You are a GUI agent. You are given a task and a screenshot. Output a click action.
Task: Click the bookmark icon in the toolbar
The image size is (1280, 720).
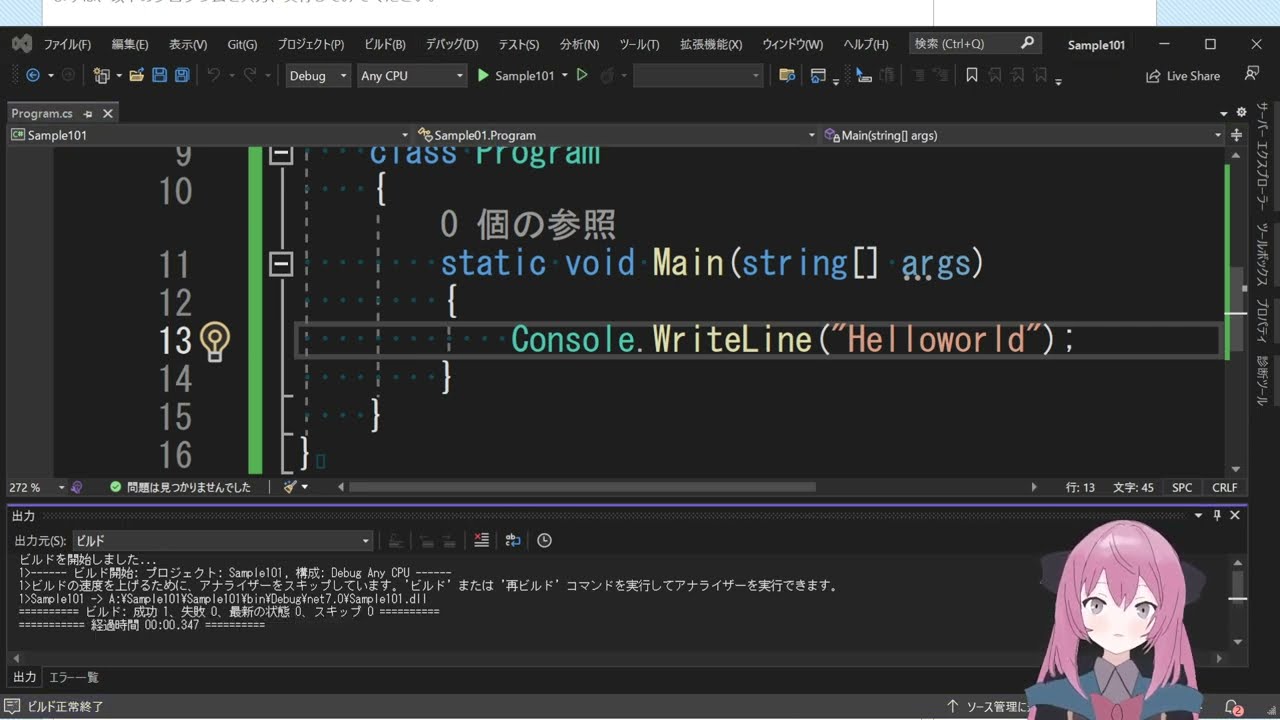(x=971, y=76)
